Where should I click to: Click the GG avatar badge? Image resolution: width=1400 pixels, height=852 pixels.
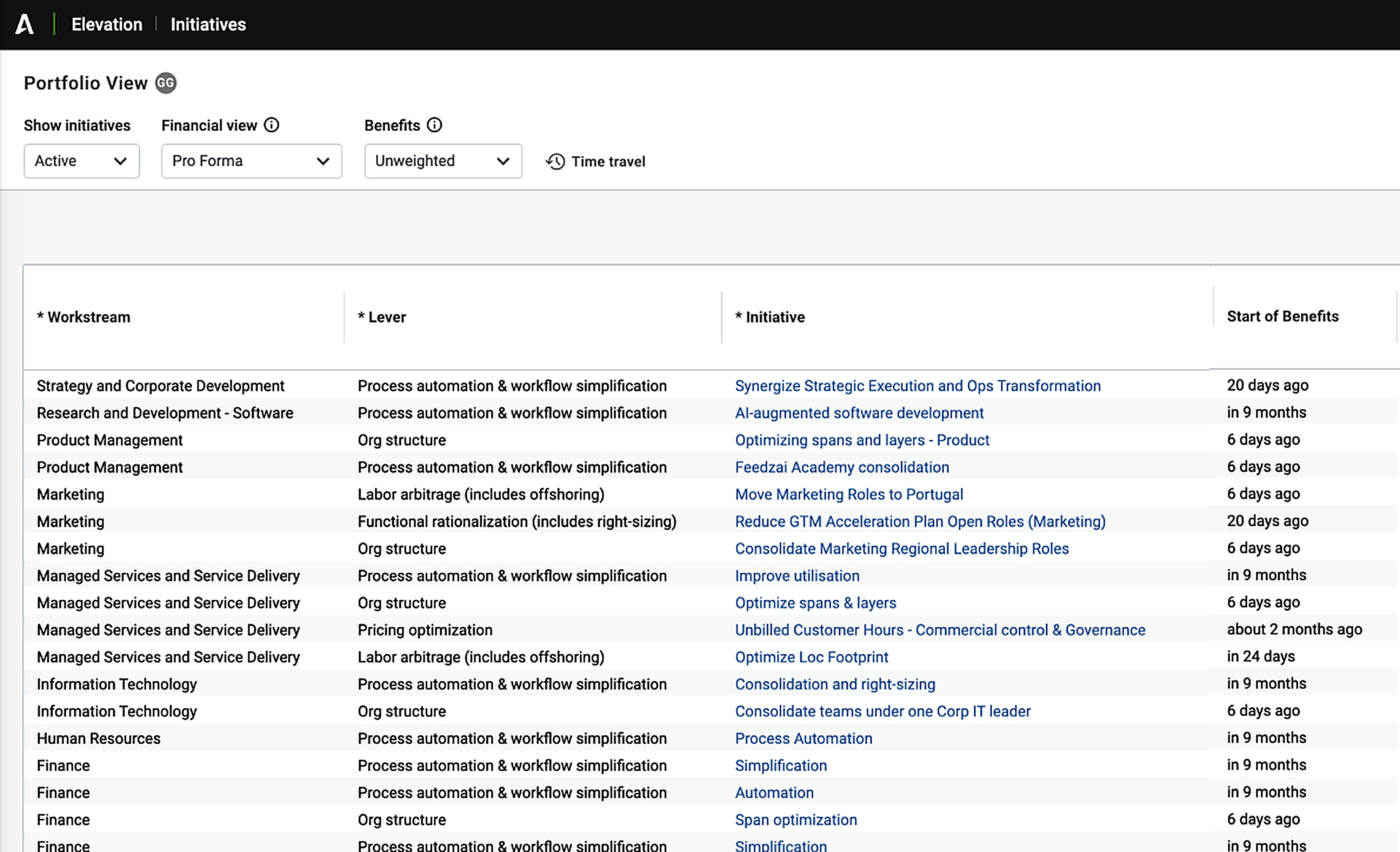point(166,83)
